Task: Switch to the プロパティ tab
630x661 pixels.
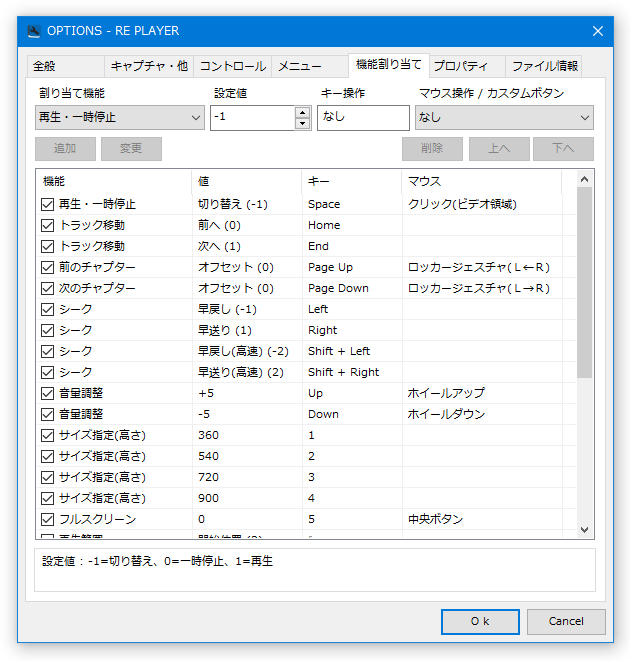Action: click(467, 66)
